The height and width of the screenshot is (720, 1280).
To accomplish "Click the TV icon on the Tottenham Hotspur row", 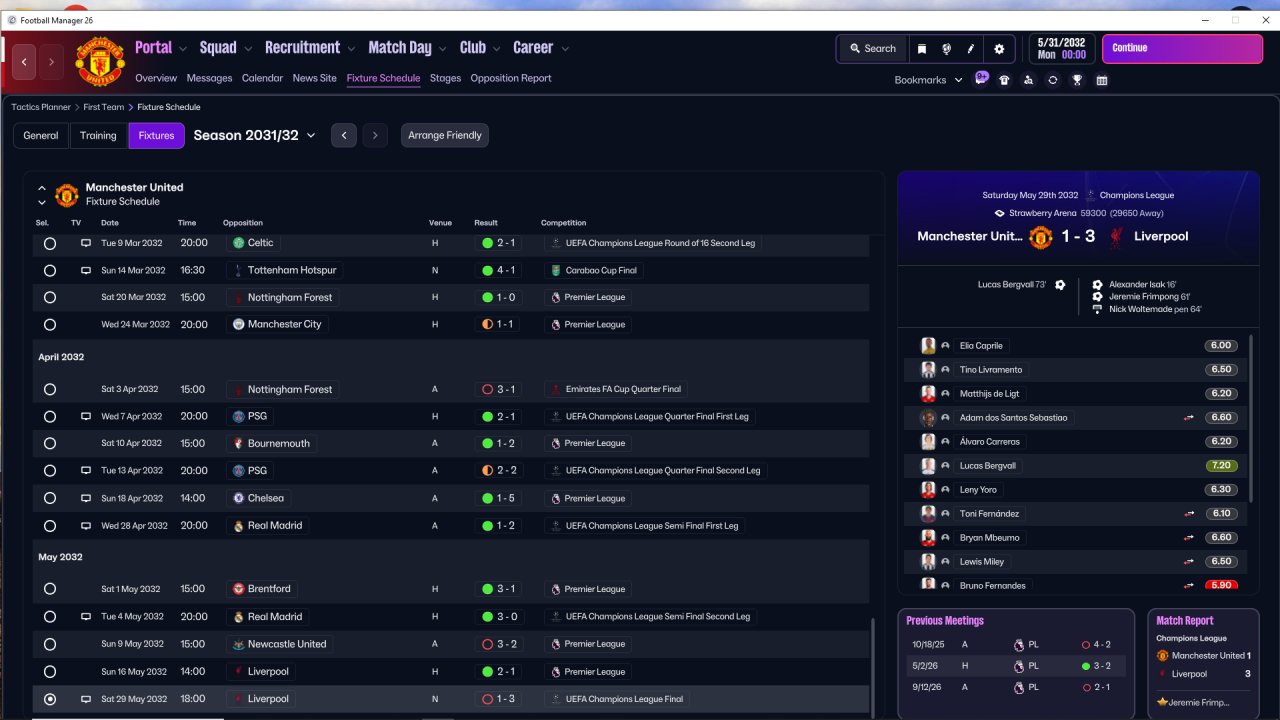I will [86, 270].
